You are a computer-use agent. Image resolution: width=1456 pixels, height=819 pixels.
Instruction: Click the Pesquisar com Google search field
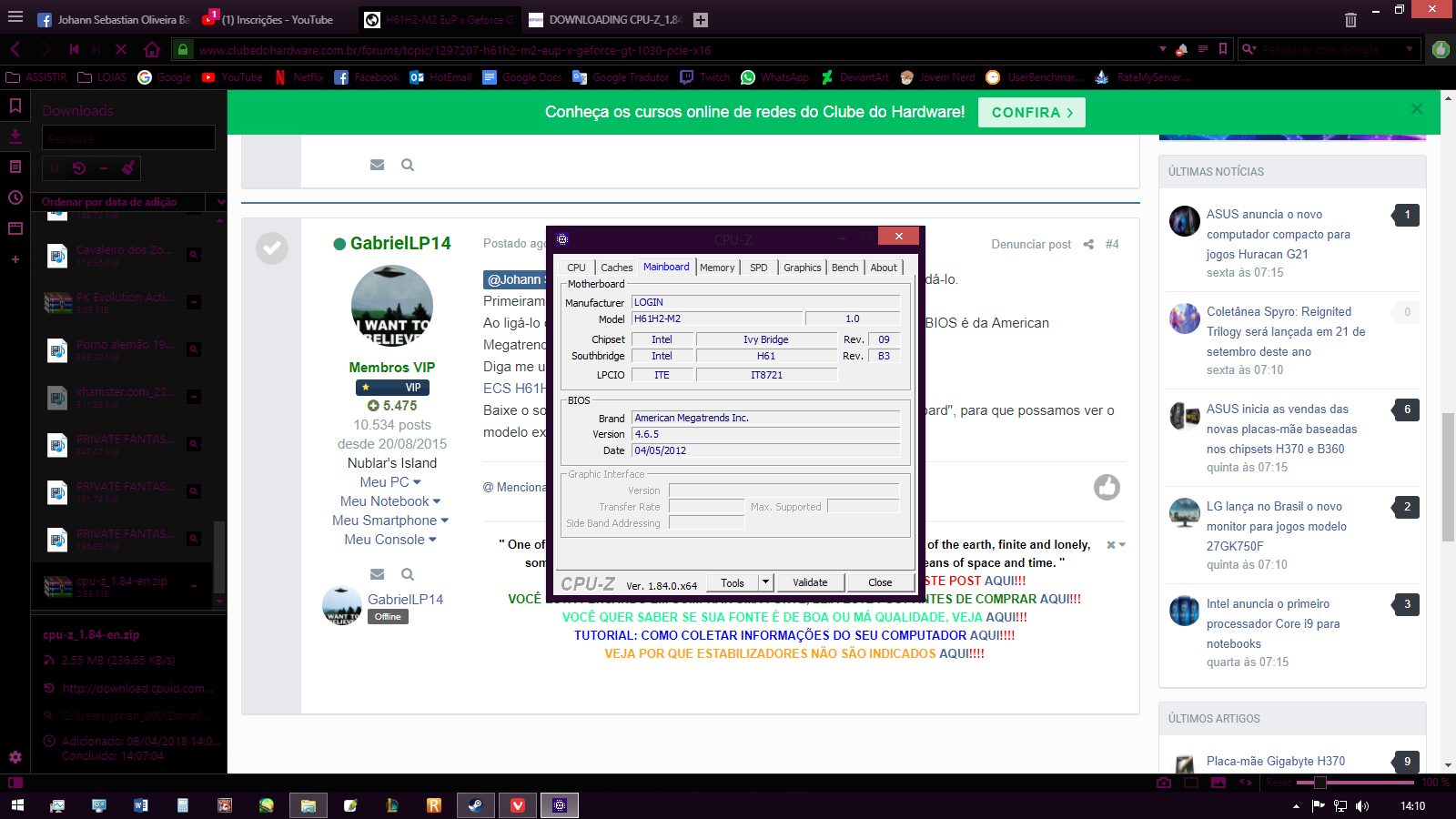pos(1330,49)
